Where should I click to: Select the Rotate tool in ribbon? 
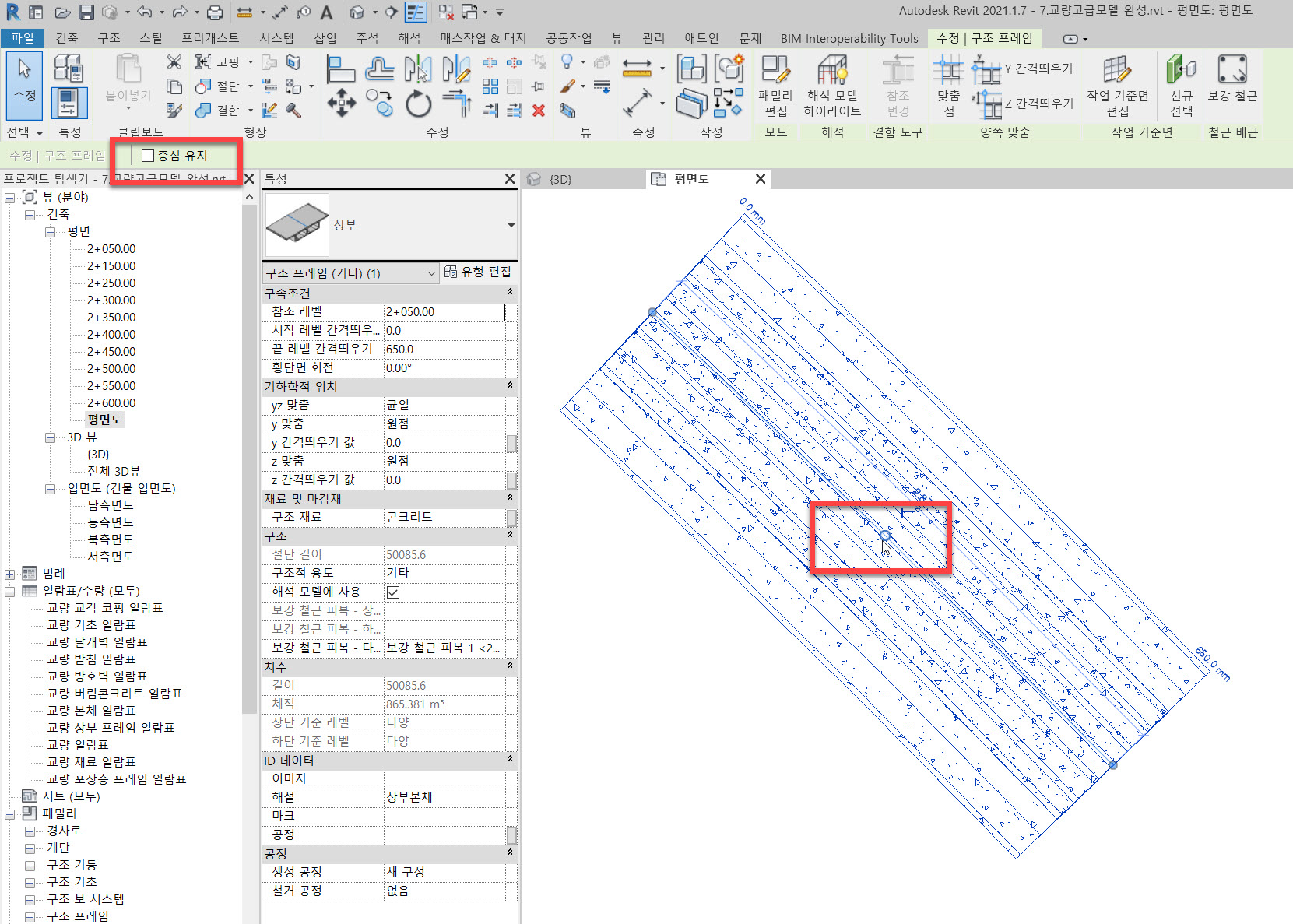pyautogui.click(x=418, y=104)
